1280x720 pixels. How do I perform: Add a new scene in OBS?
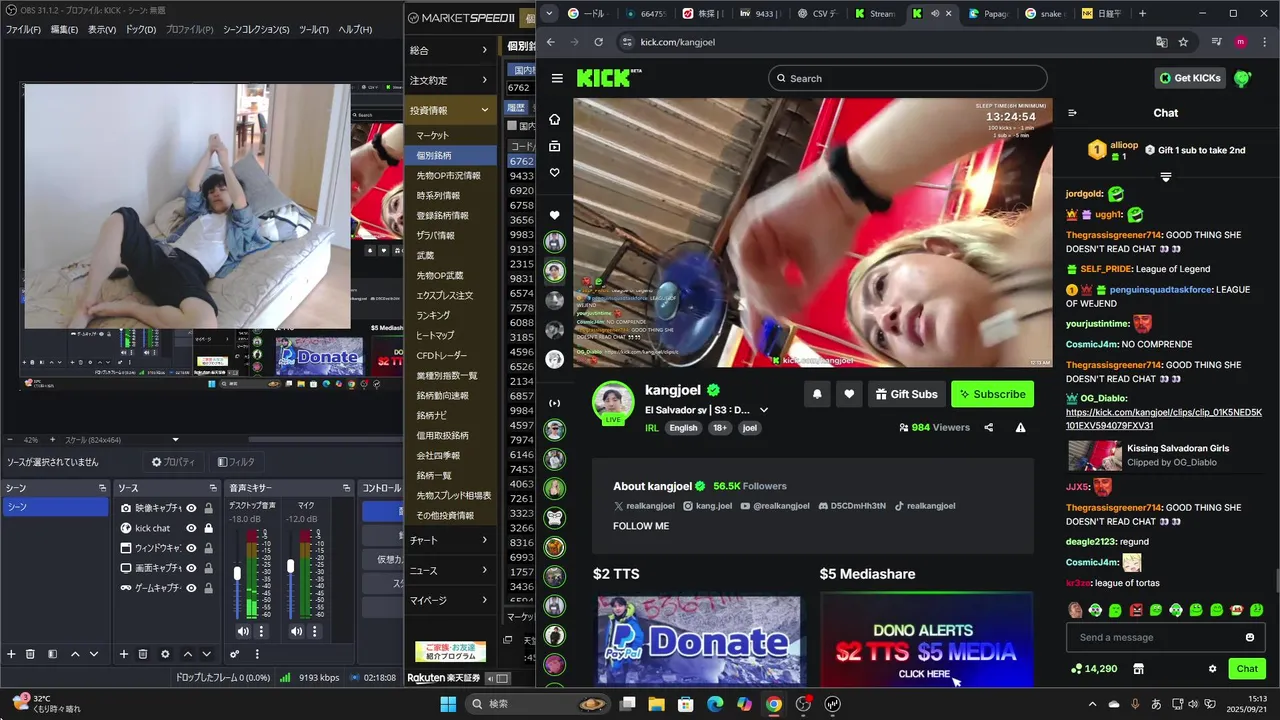click(x=11, y=654)
